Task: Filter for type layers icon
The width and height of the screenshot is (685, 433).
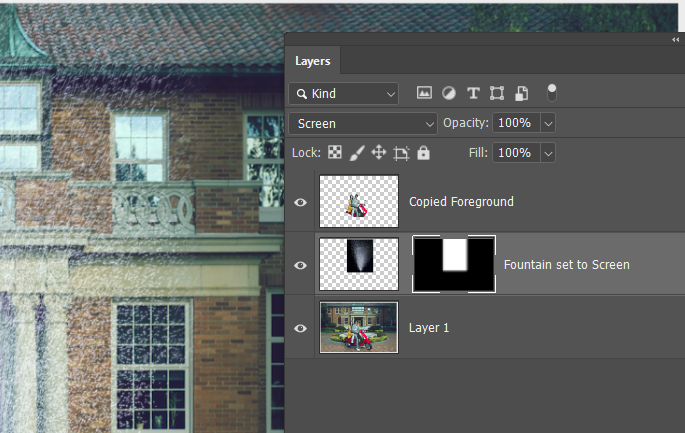Action: click(473, 93)
